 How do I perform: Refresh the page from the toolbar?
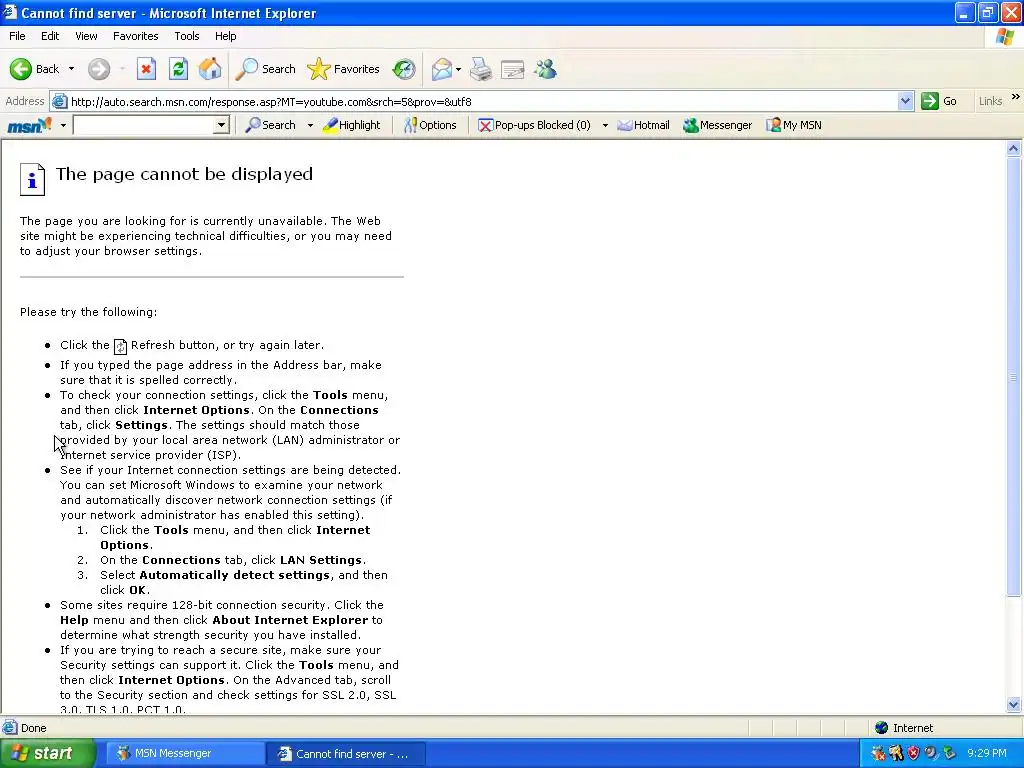coord(178,69)
